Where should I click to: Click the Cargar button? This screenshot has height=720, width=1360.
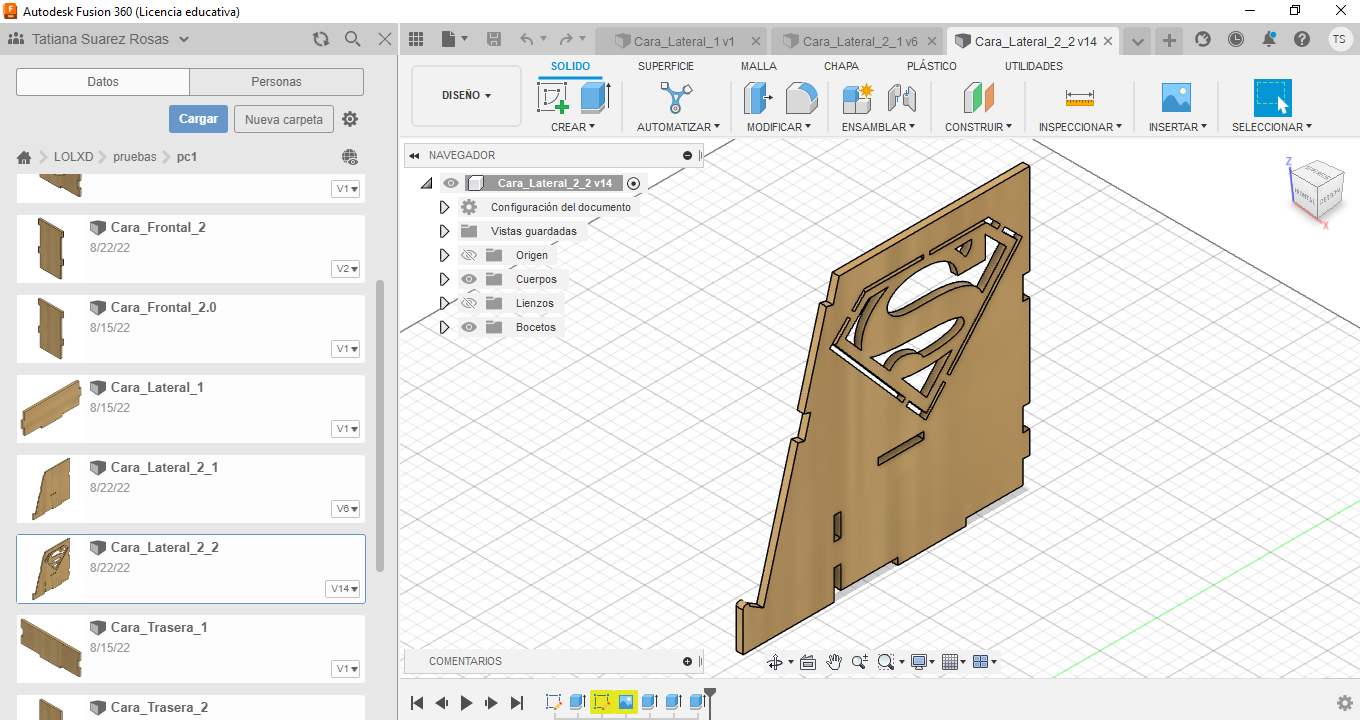click(x=198, y=118)
